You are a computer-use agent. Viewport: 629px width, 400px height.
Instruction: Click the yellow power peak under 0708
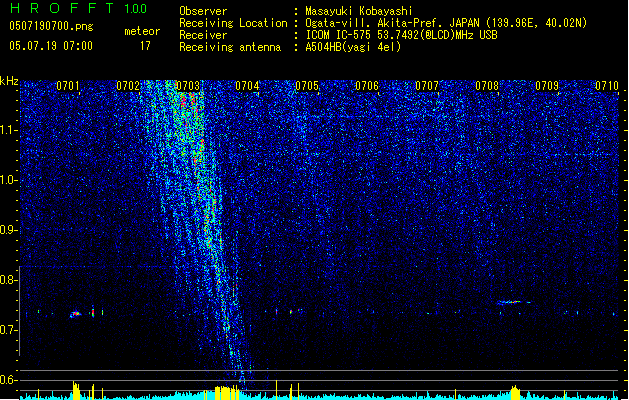click(515, 392)
